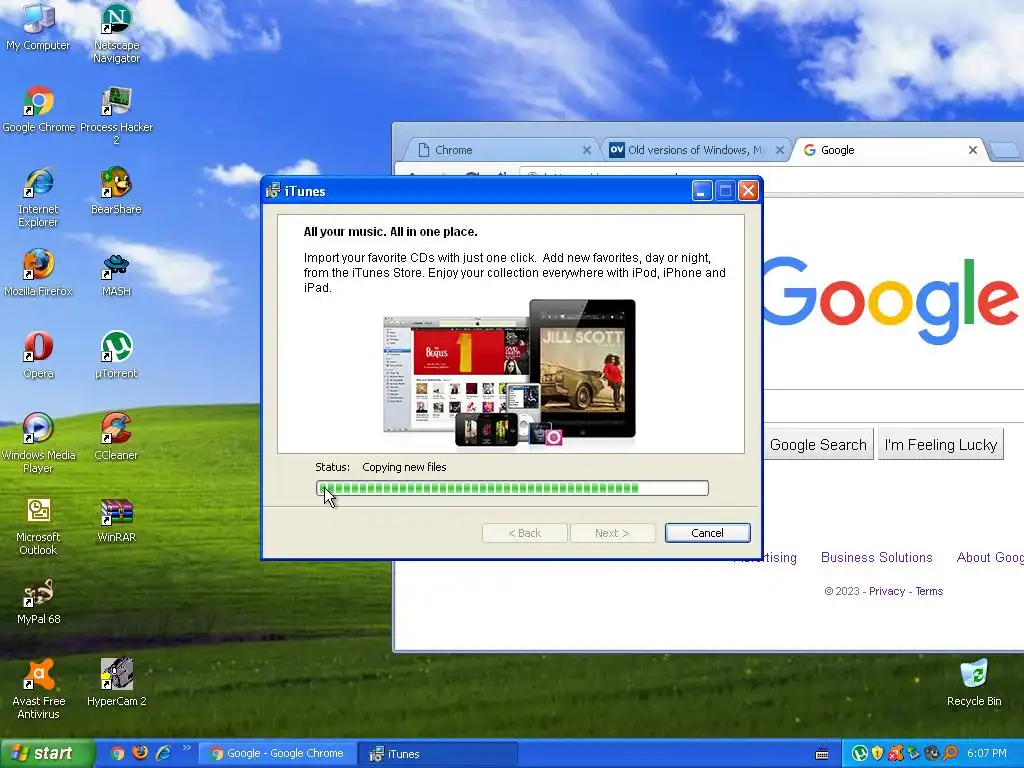This screenshot has width=1024, height=768.
Task: Click the Start button
Action: (x=47, y=753)
